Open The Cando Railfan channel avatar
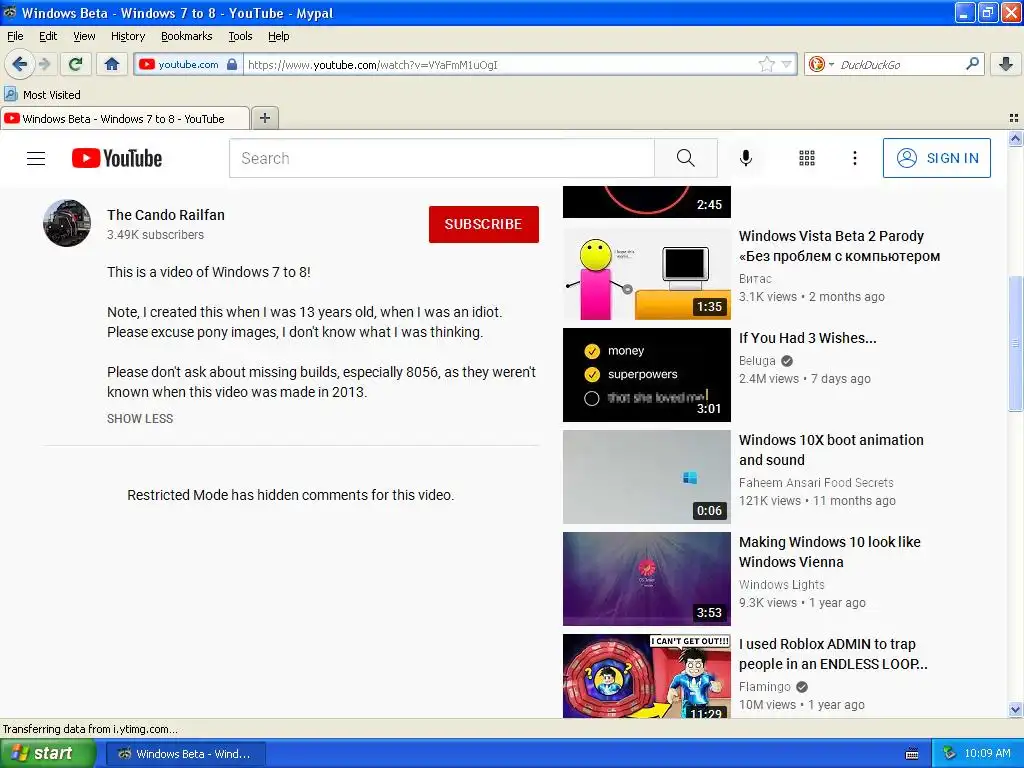The image size is (1024, 768). pos(67,223)
